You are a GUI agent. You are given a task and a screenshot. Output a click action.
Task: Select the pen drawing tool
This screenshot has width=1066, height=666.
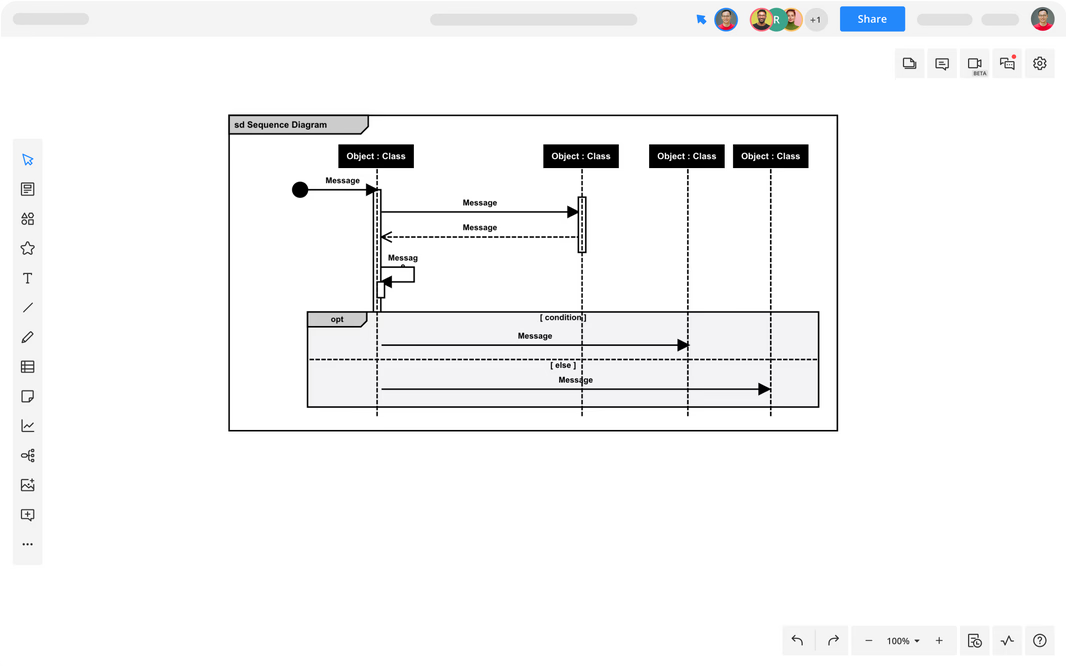27,337
